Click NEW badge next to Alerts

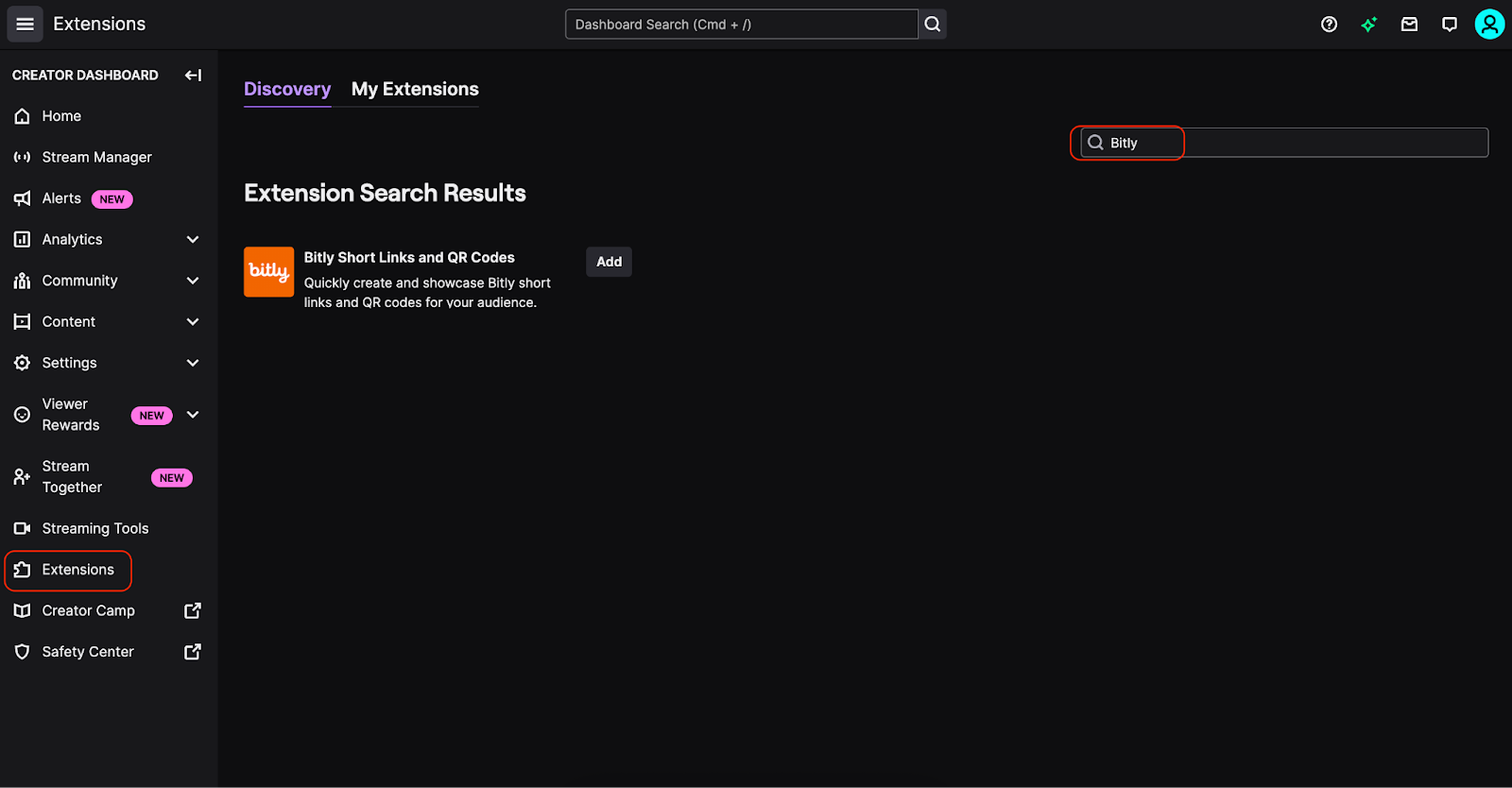point(112,199)
